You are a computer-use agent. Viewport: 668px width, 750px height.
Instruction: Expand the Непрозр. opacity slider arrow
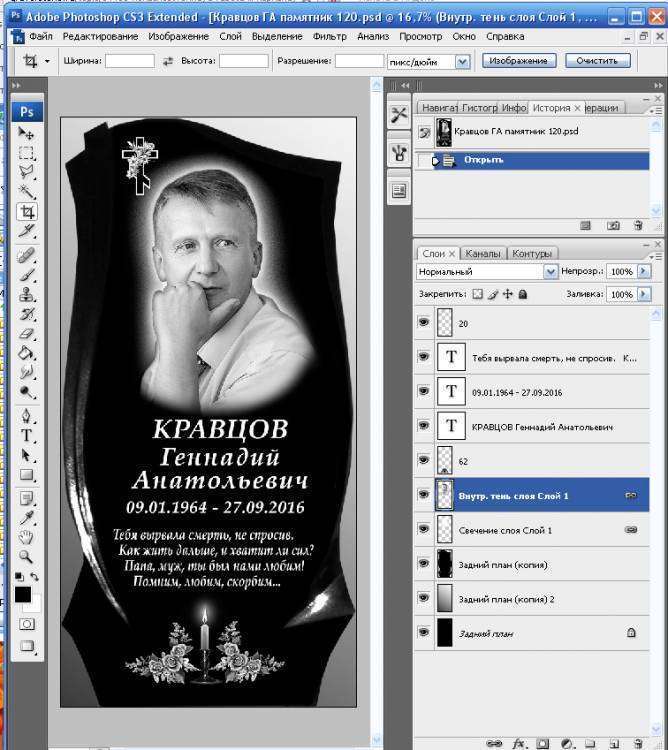pos(643,271)
